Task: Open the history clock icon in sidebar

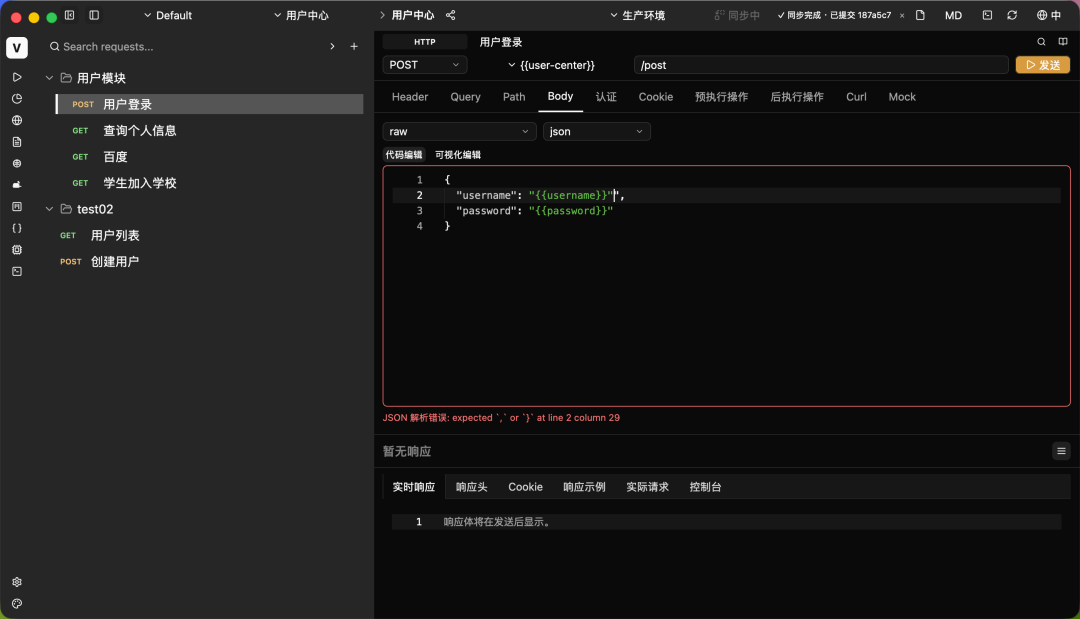Action: pyautogui.click(x=17, y=98)
